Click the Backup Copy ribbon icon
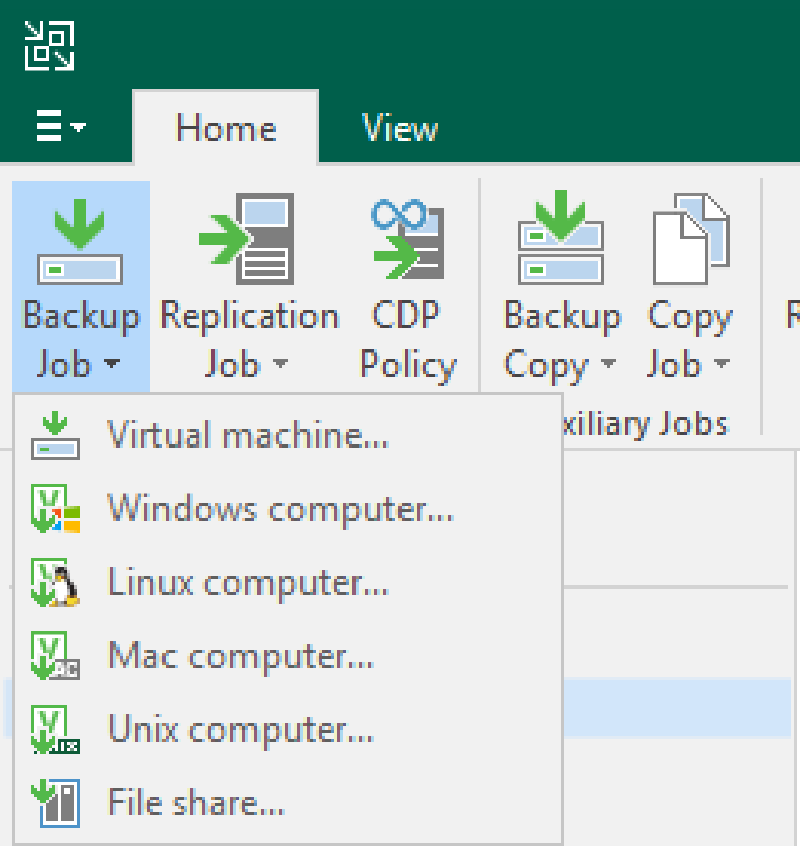The width and height of the screenshot is (800, 846). pyautogui.click(x=560, y=237)
